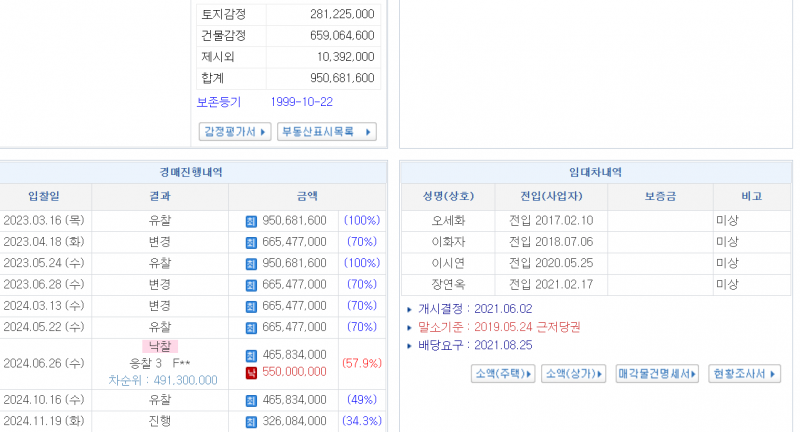Click the red 낙 icon beside 550,000,000

click(x=251, y=372)
